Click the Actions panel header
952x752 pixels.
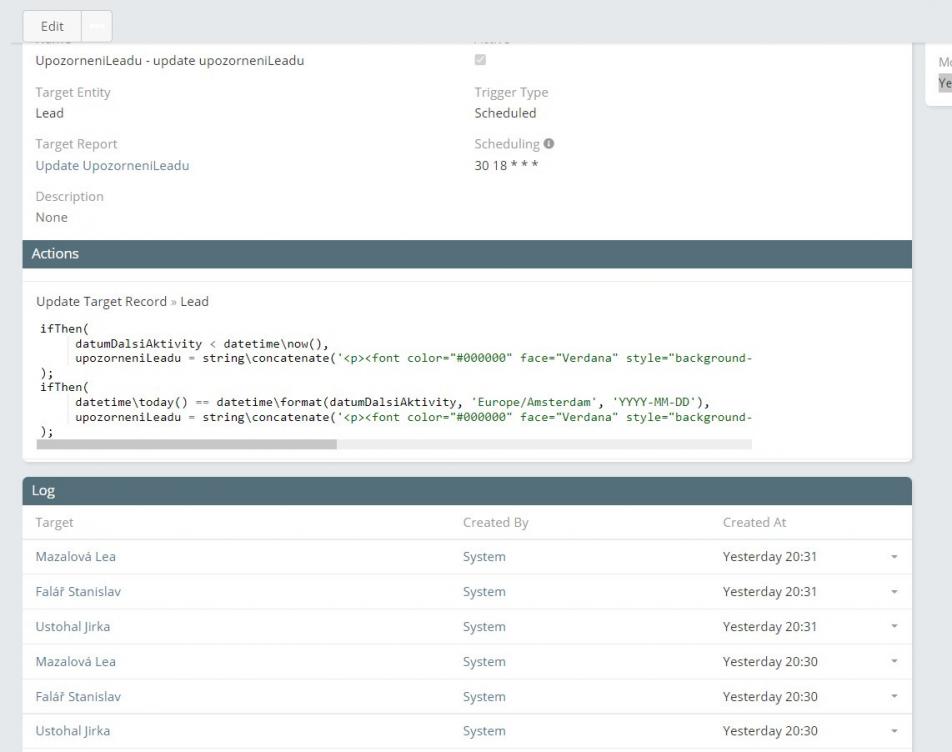tap(467, 254)
